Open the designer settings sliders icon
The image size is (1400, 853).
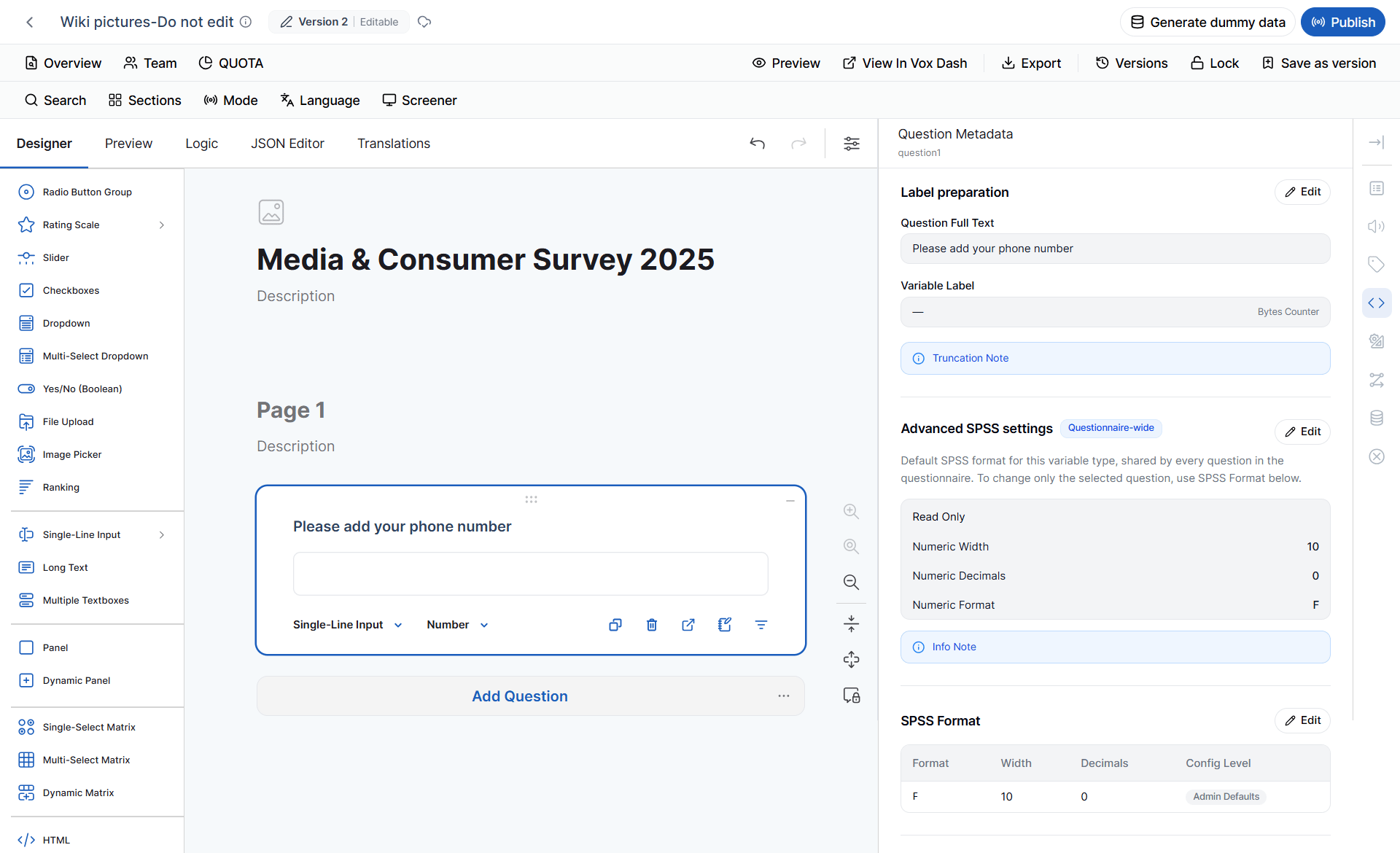click(852, 144)
